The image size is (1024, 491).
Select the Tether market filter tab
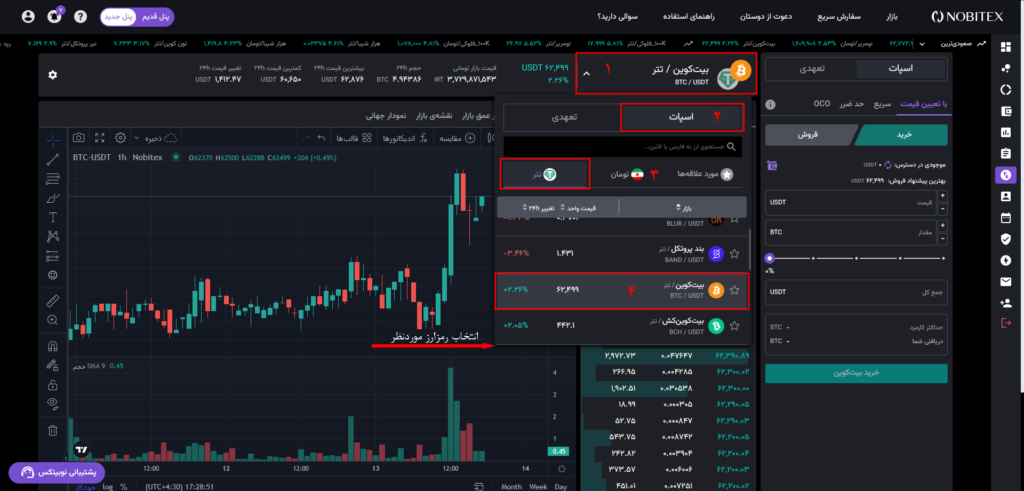click(x=544, y=173)
